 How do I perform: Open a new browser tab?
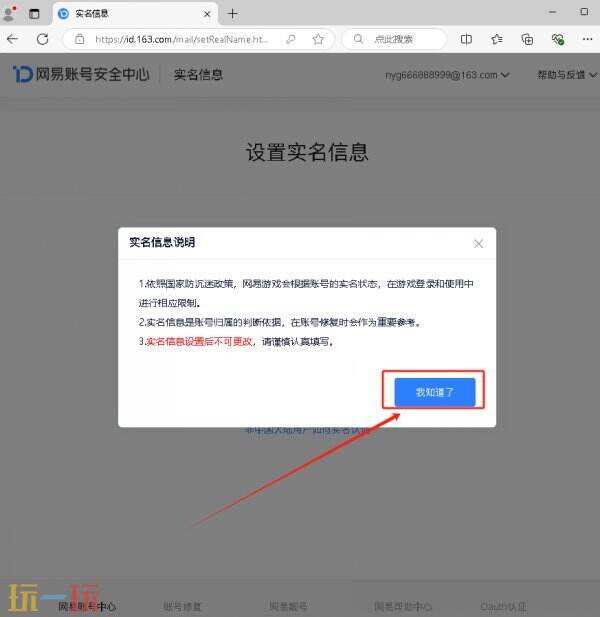[x=233, y=14]
